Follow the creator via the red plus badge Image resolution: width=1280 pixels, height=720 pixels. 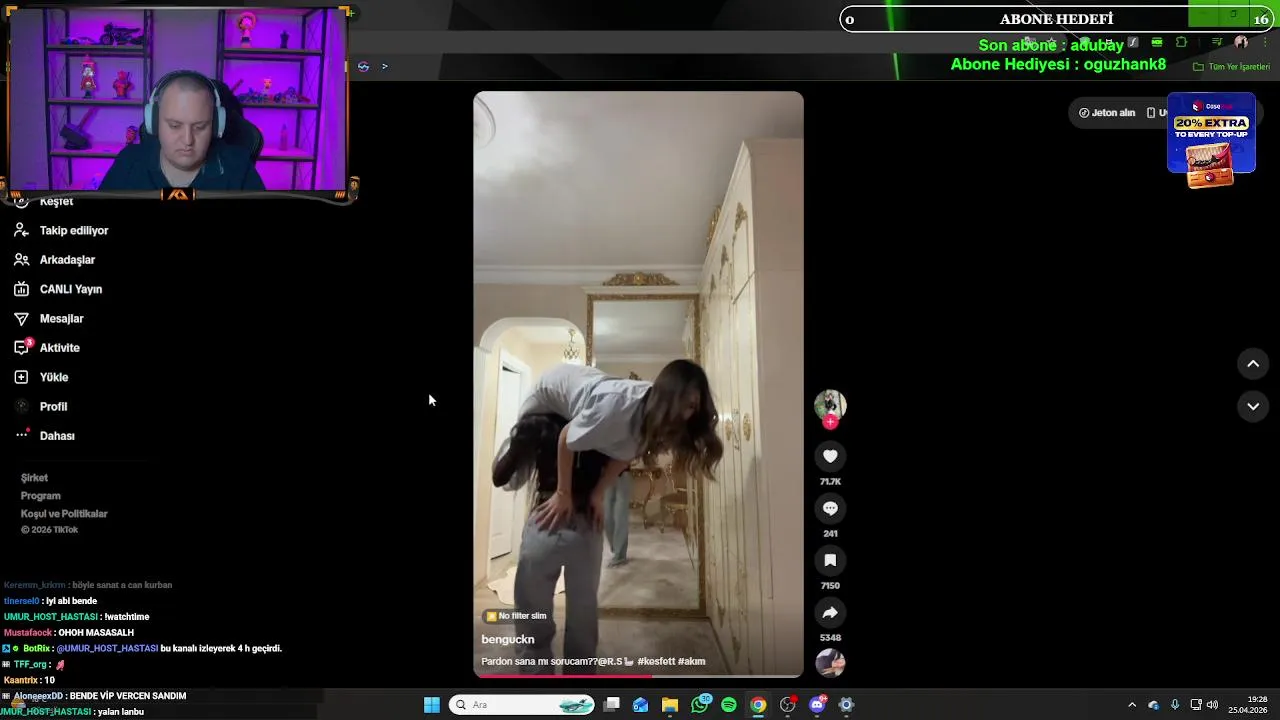coord(830,422)
